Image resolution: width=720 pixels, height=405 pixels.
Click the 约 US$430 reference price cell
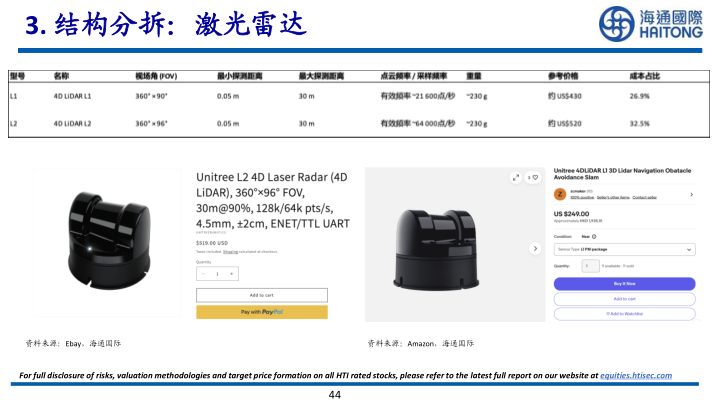tap(565, 96)
